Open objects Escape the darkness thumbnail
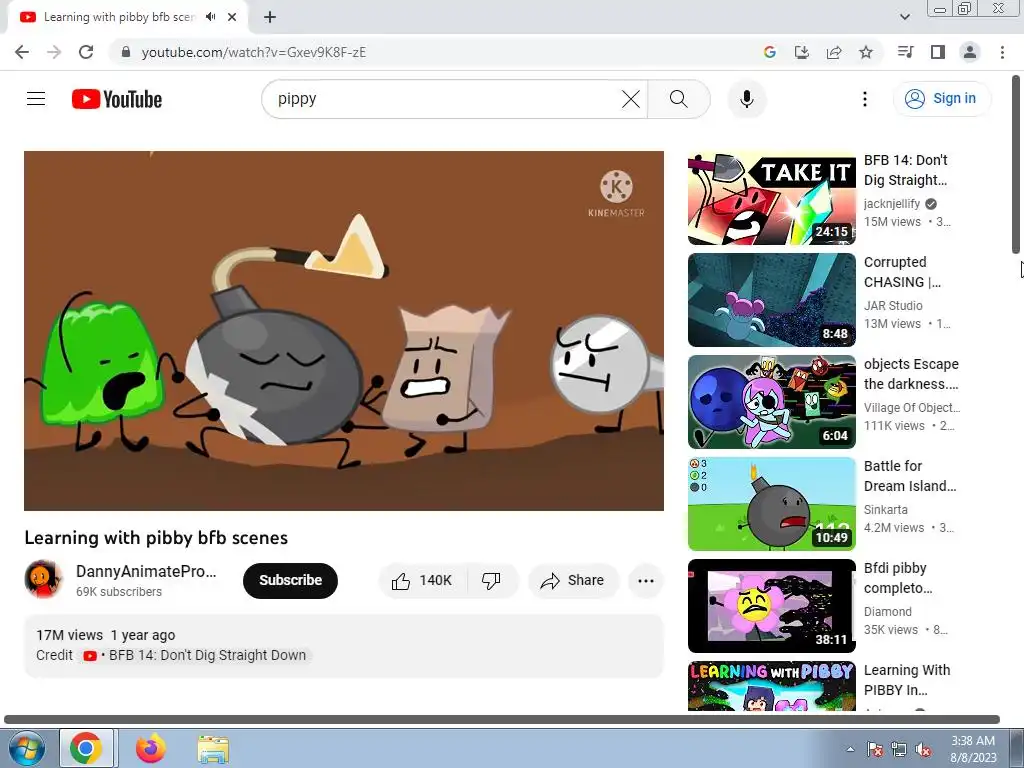This screenshot has width=1024, height=768. coord(771,402)
